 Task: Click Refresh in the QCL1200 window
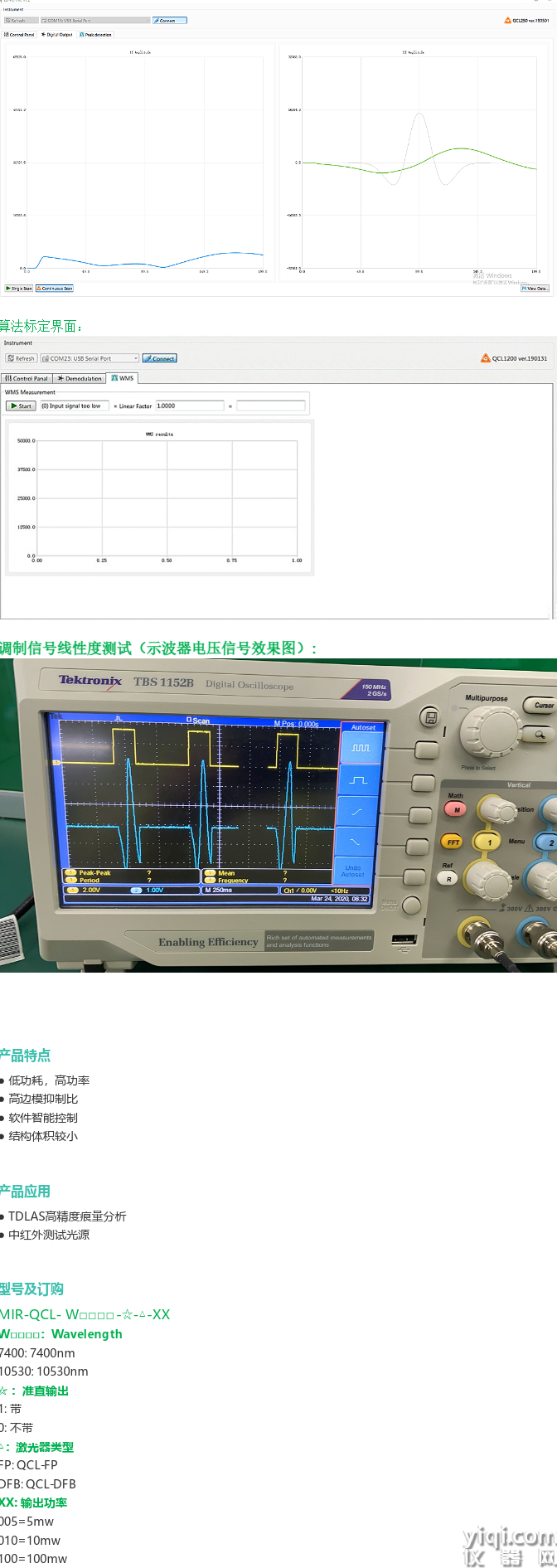(x=21, y=358)
